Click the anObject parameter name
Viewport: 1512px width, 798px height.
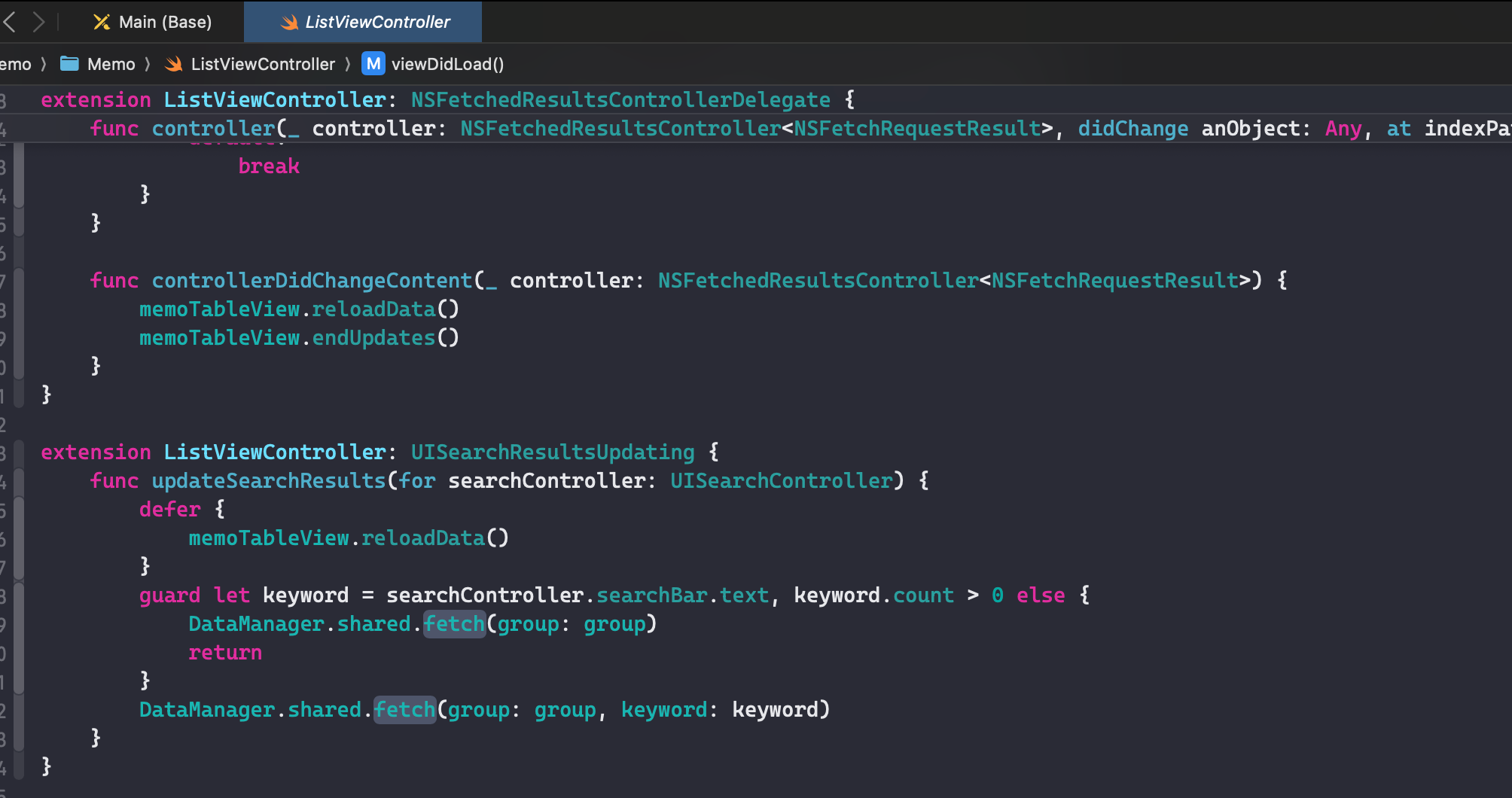point(1251,128)
